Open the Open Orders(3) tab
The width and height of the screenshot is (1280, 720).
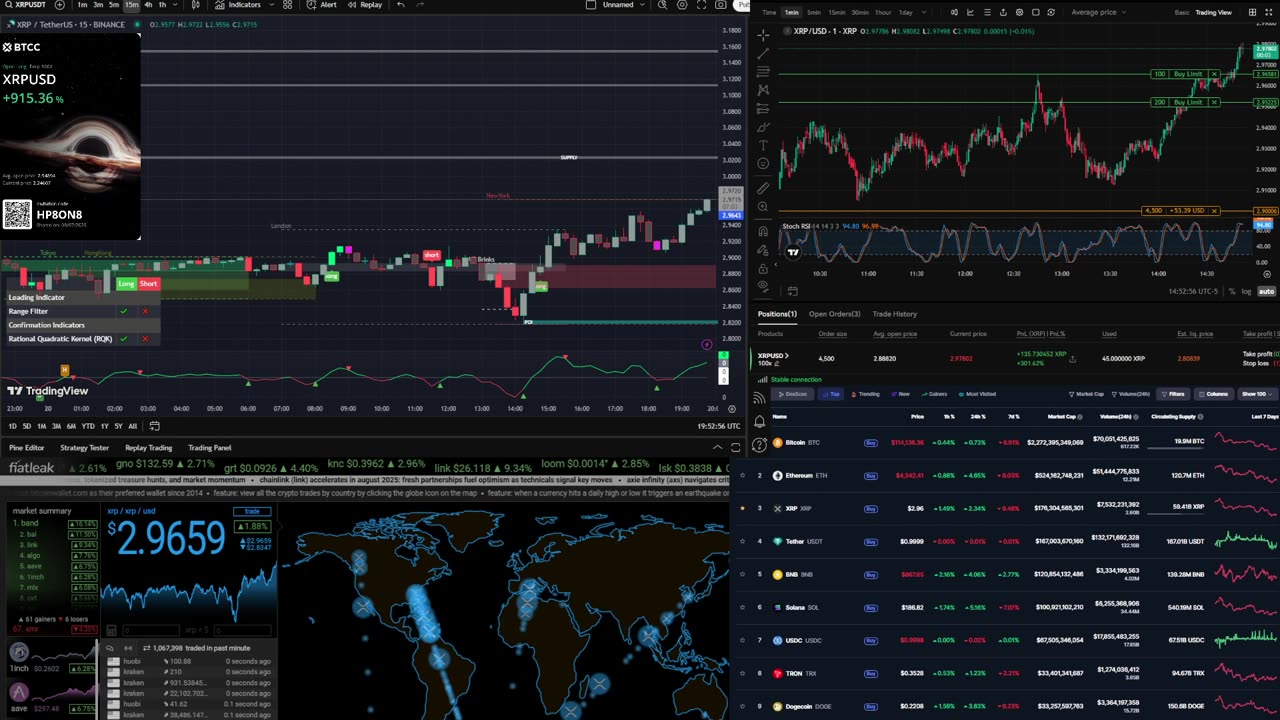pyautogui.click(x=834, y=314)
